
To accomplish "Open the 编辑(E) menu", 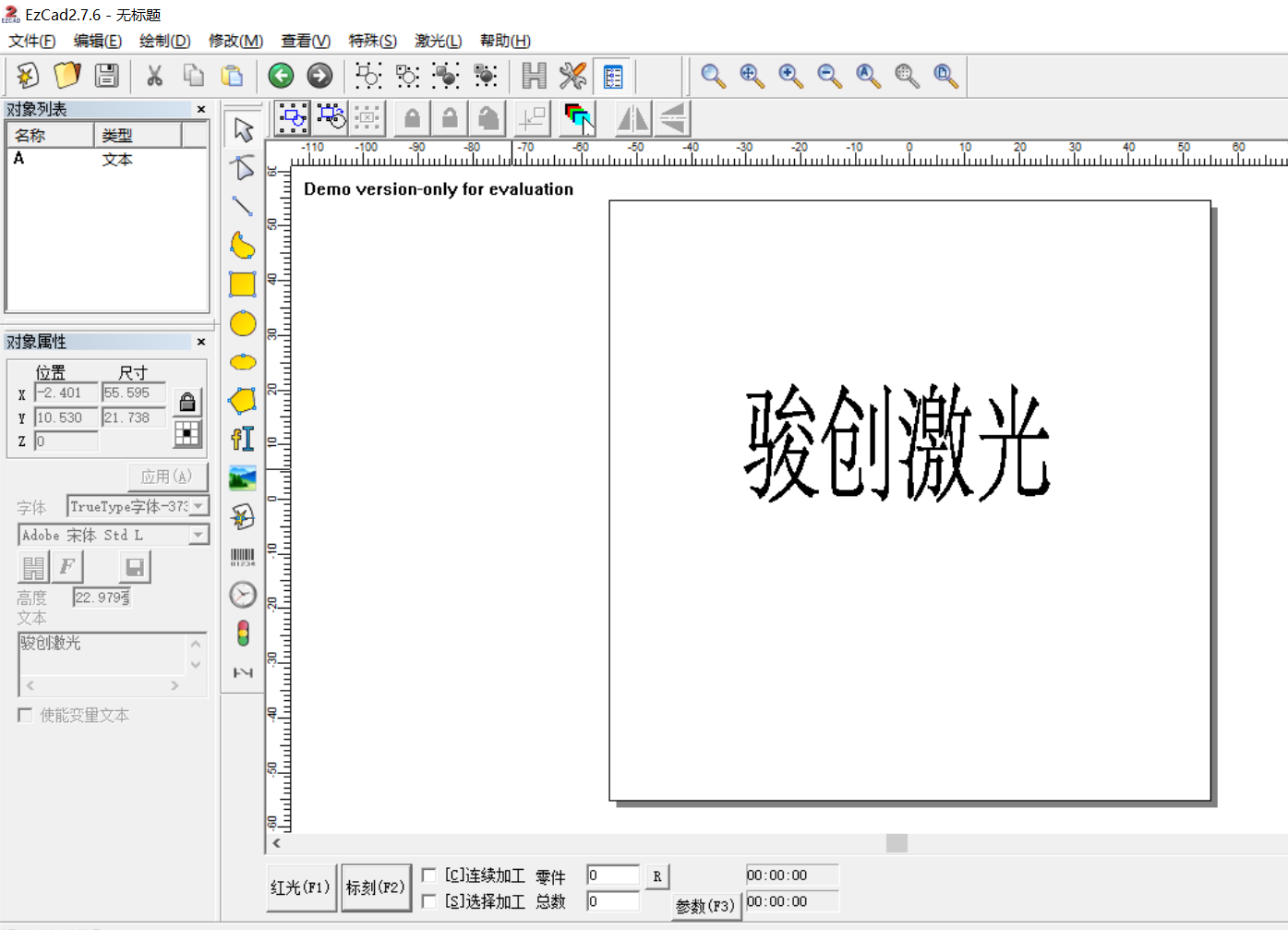I will click(98, 41).
